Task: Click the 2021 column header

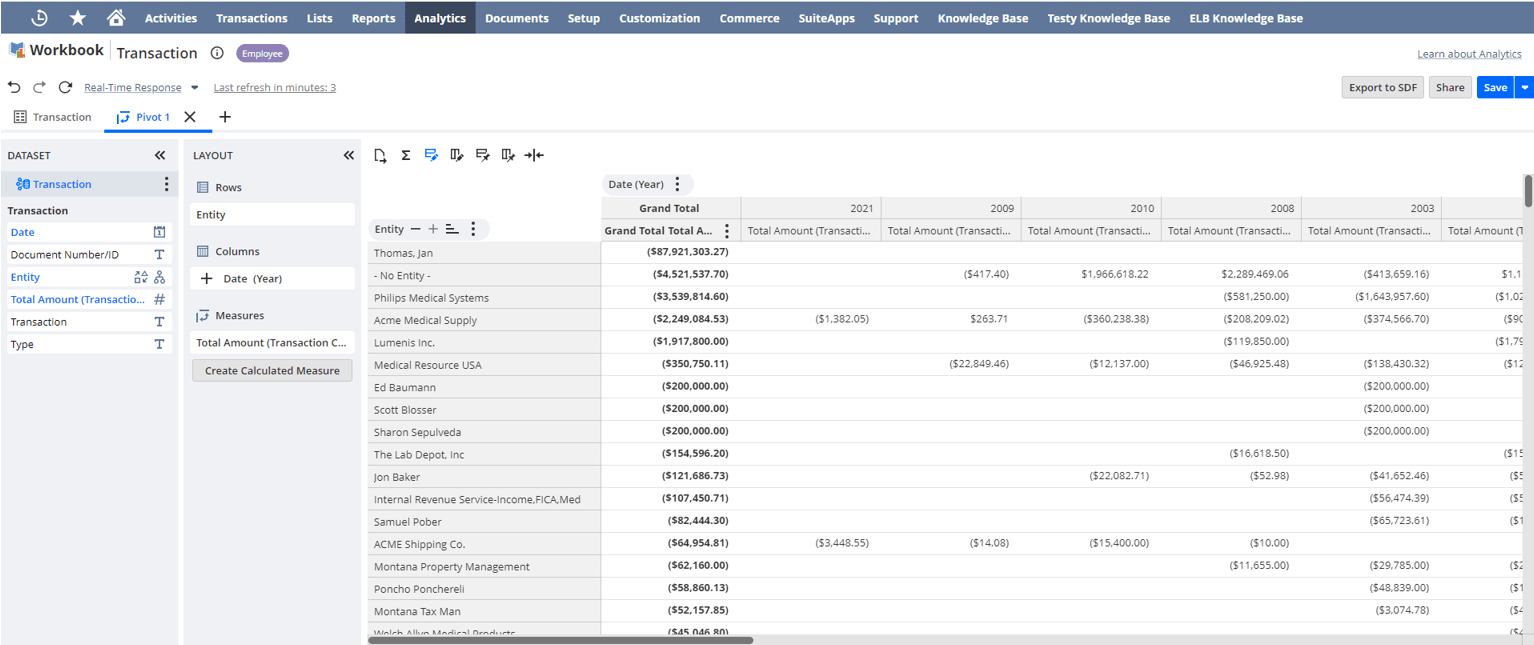Action: (811, 208)
